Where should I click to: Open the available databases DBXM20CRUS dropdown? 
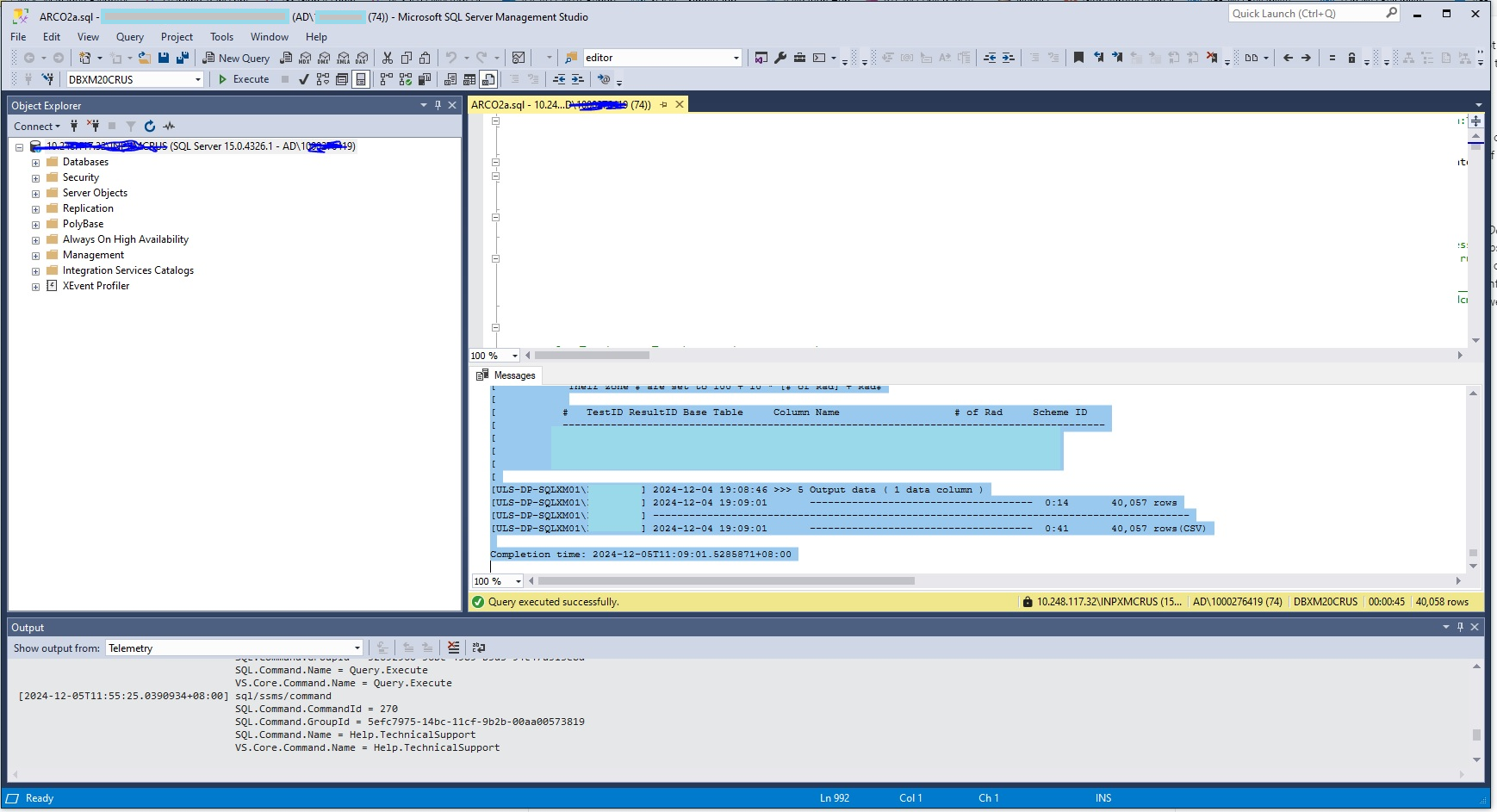197,79
